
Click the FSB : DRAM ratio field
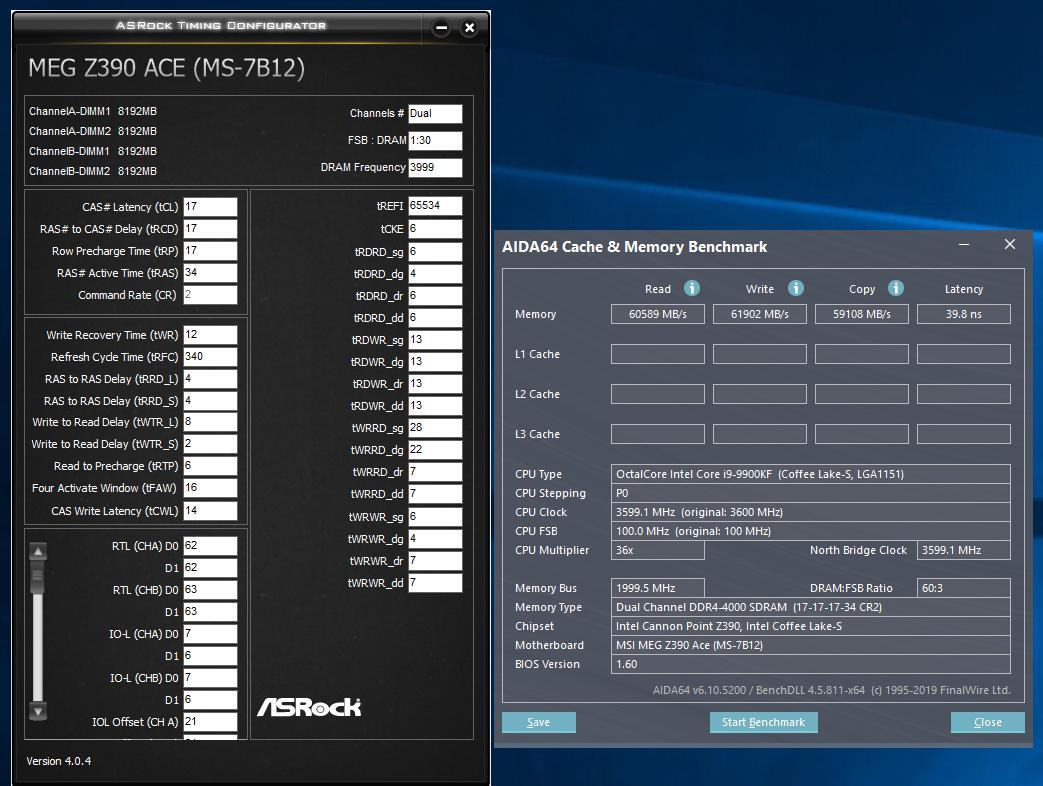[x=435, y=140]
